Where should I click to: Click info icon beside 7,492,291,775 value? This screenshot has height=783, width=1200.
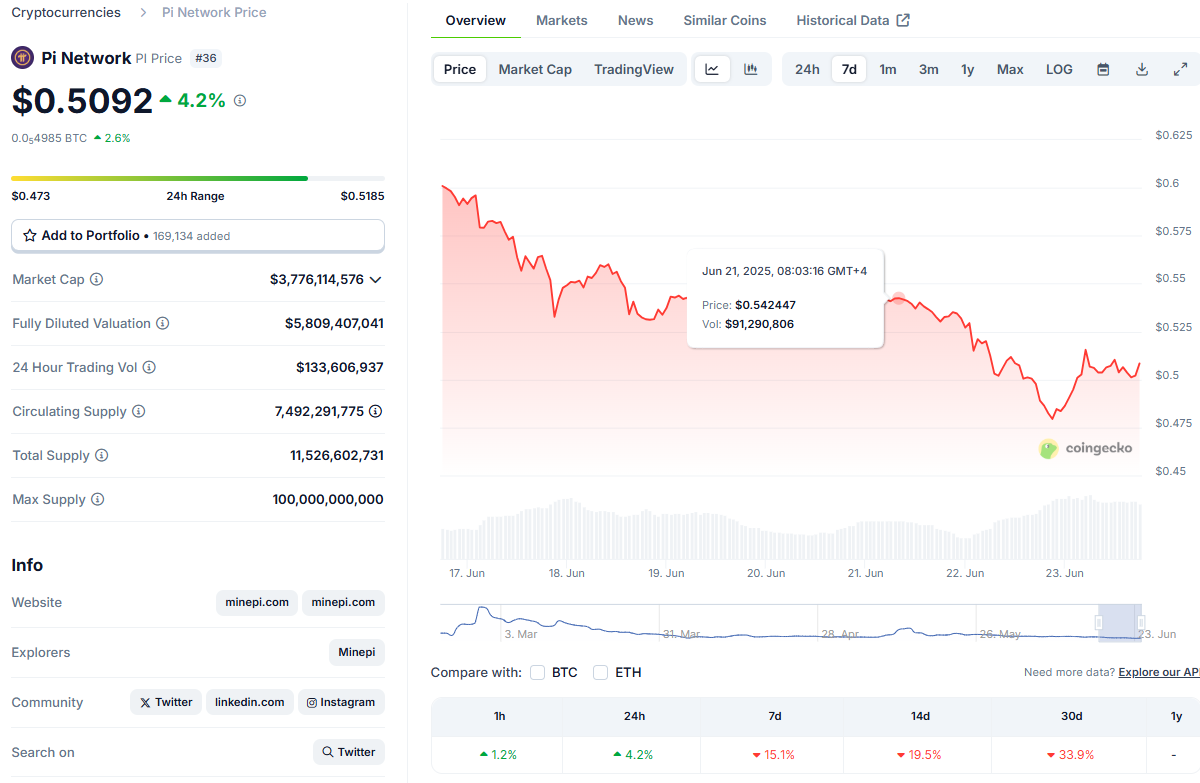(x=376, y=411)
